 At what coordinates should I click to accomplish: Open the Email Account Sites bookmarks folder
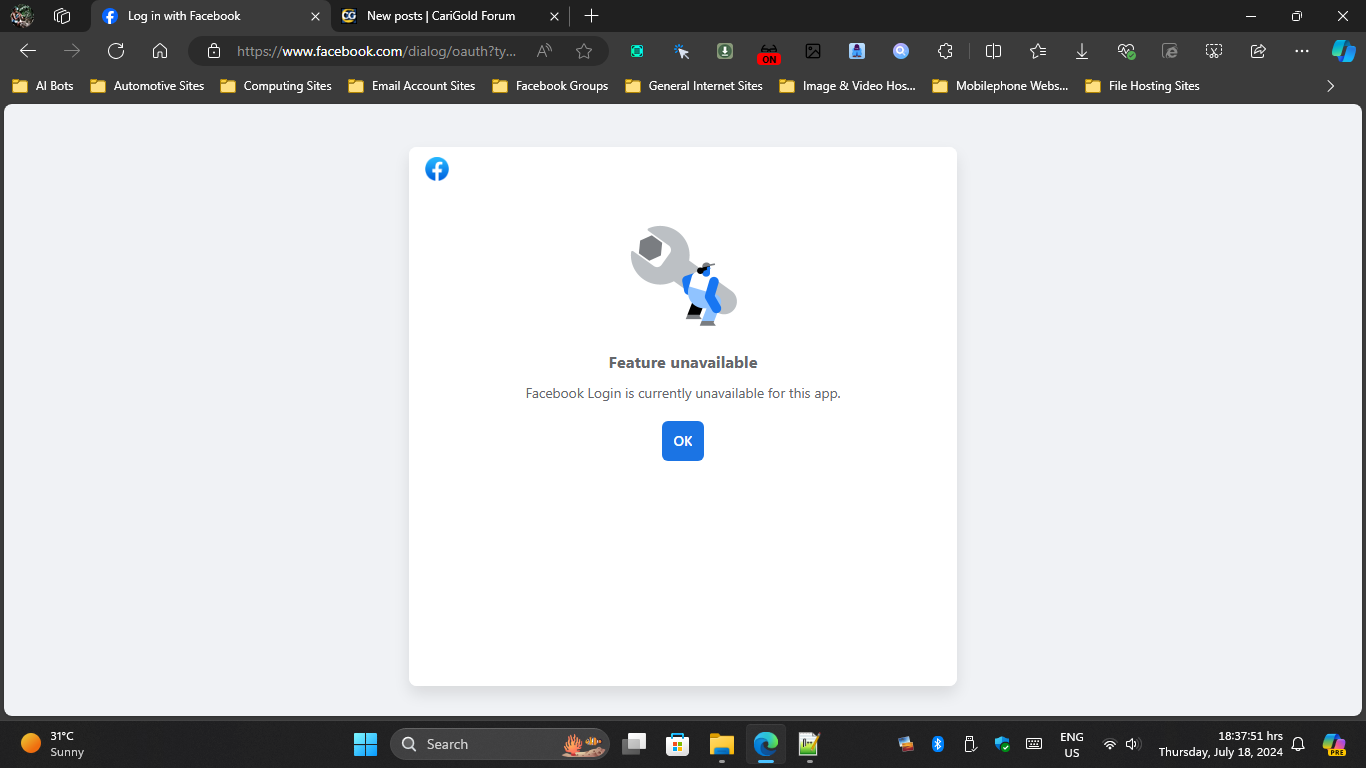pos(412,86)
